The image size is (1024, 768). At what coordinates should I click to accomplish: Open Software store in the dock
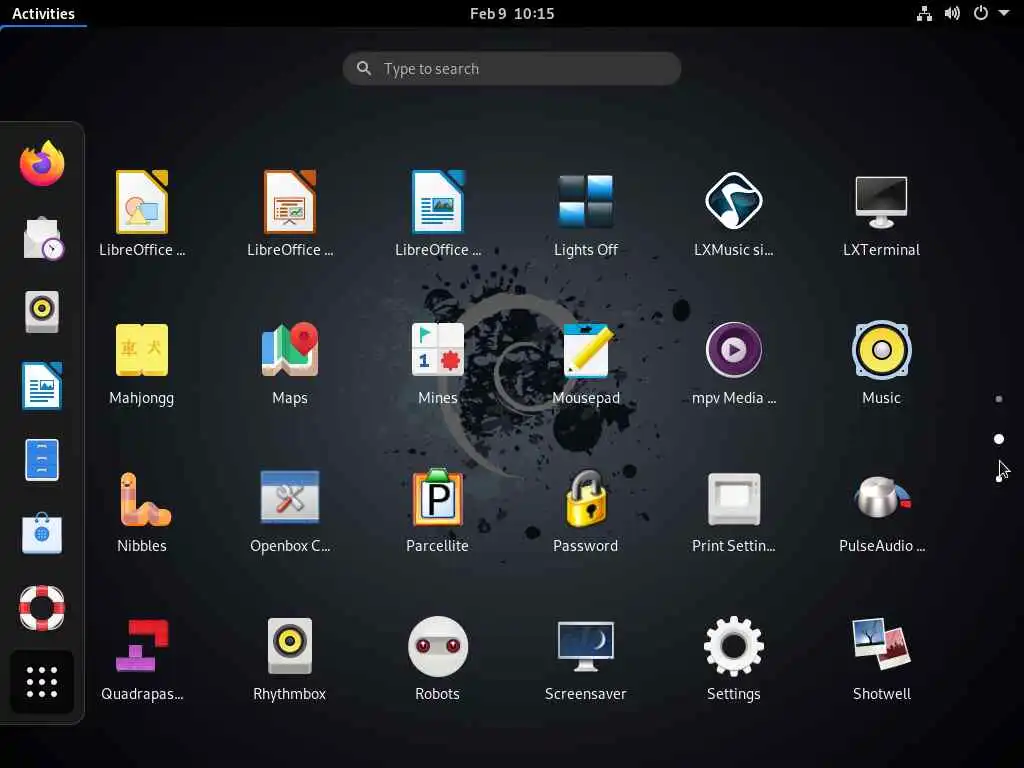tap(42, 534)
